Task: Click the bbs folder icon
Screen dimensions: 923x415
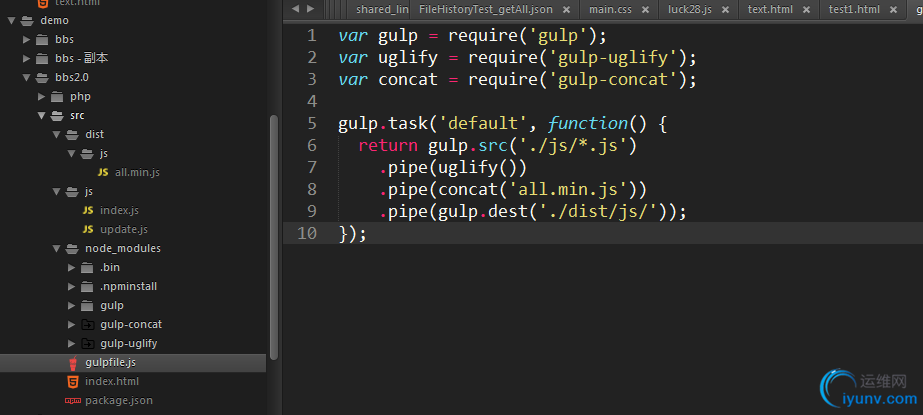Action: point(42,40)
